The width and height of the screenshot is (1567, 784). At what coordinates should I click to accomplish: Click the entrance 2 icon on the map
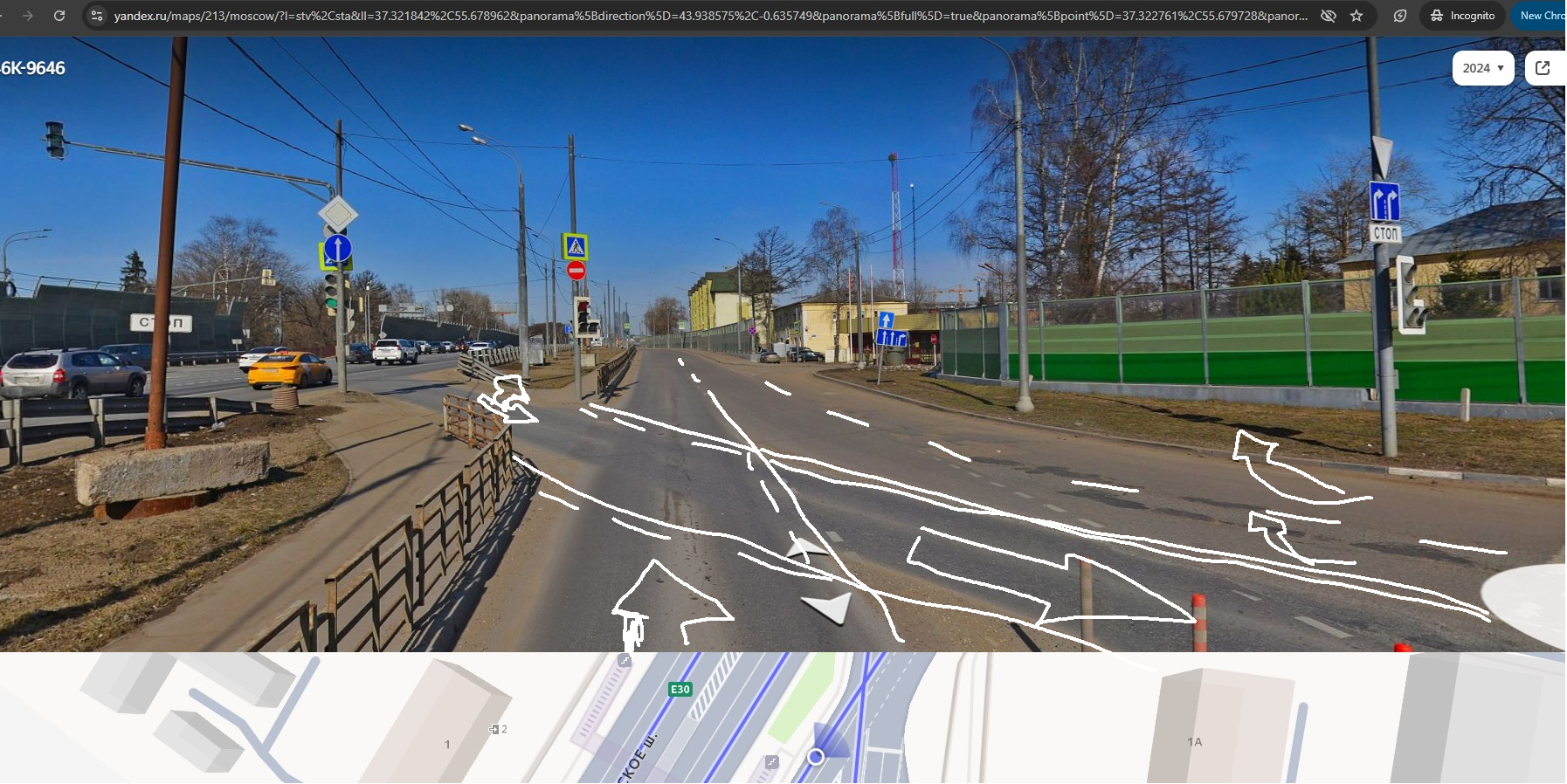[x=498, y=729]
